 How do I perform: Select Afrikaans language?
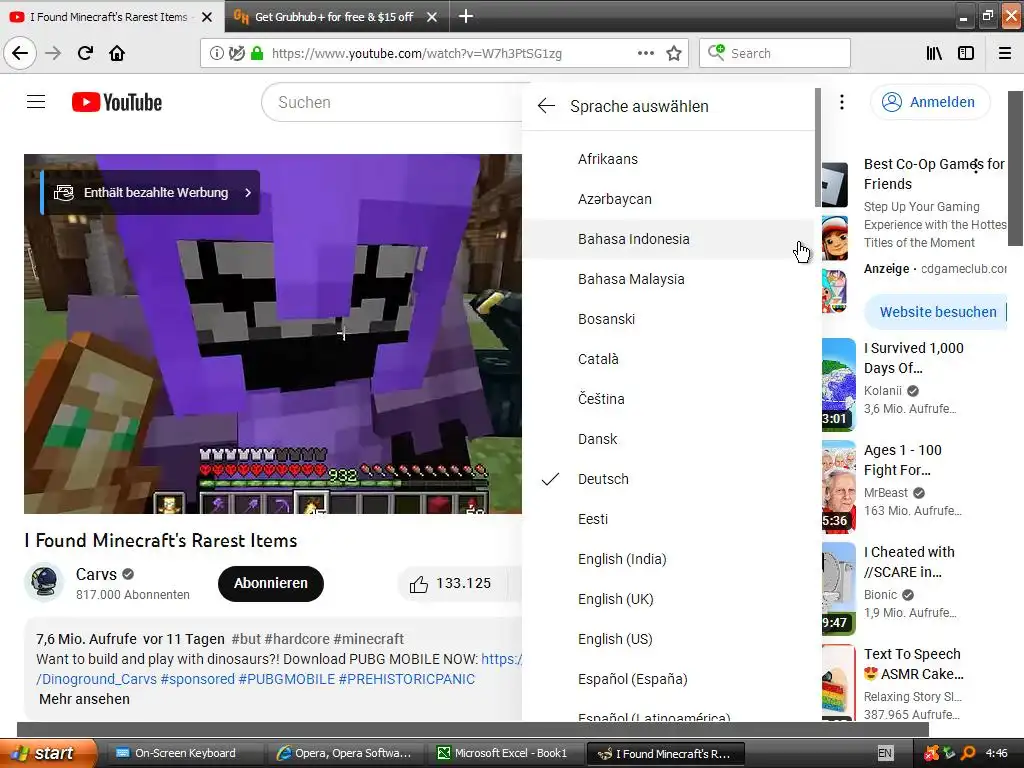tap(668, 159)
